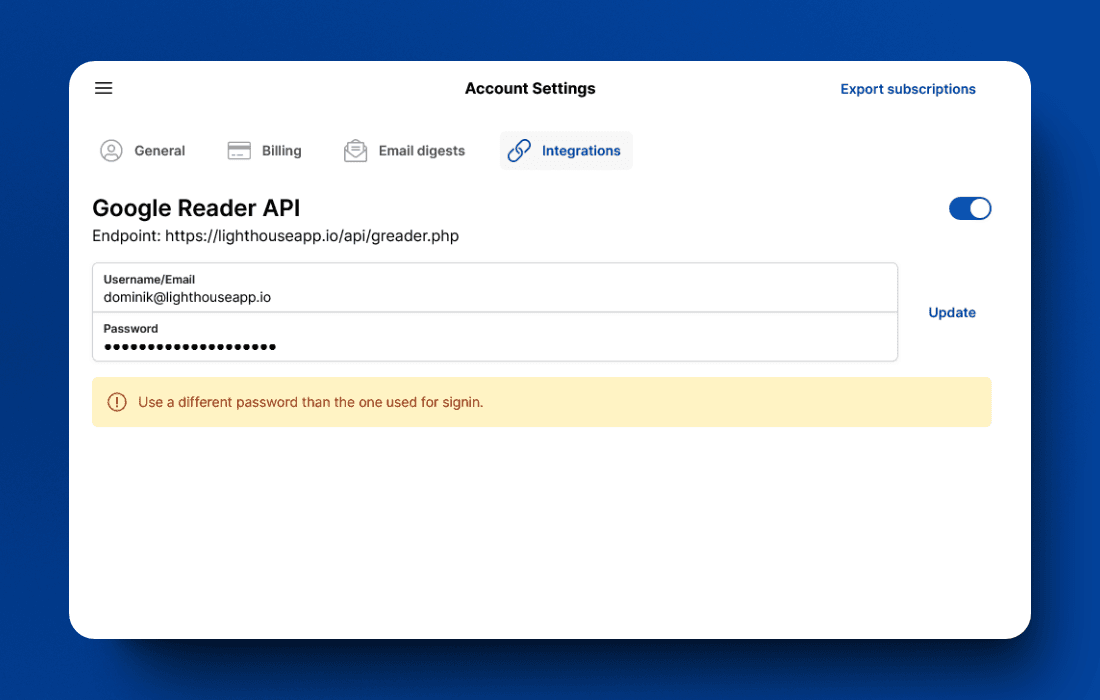Click the Billing credit card icon

point(239,151)
